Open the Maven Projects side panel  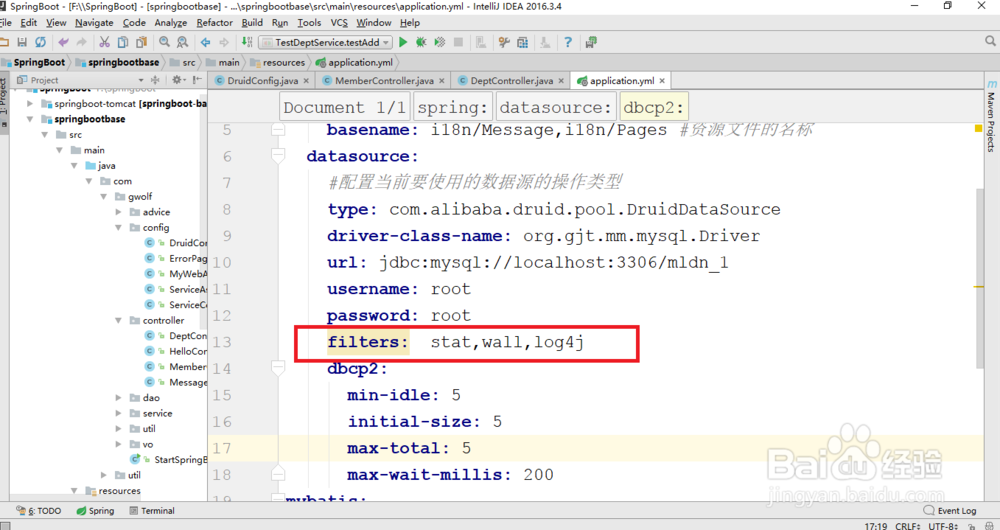tap(990, 115)
